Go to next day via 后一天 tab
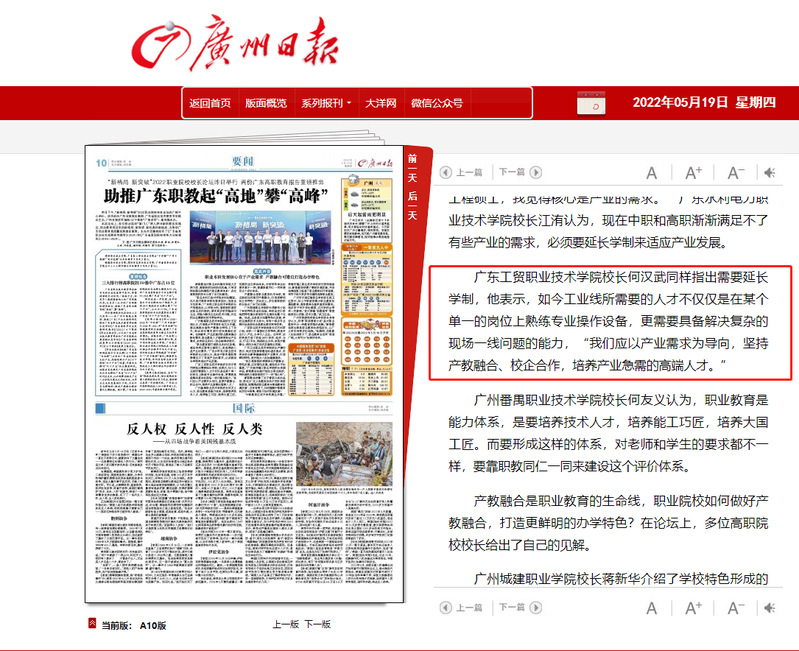Screen dimensions: 799x651 [411, 205]
